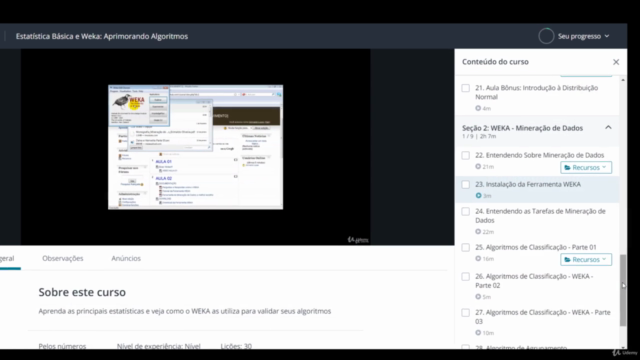This screenshot has height=360, width=640.
Task: Click the folder icon in lesson 25 Recursos
Action: pos(567,260)
